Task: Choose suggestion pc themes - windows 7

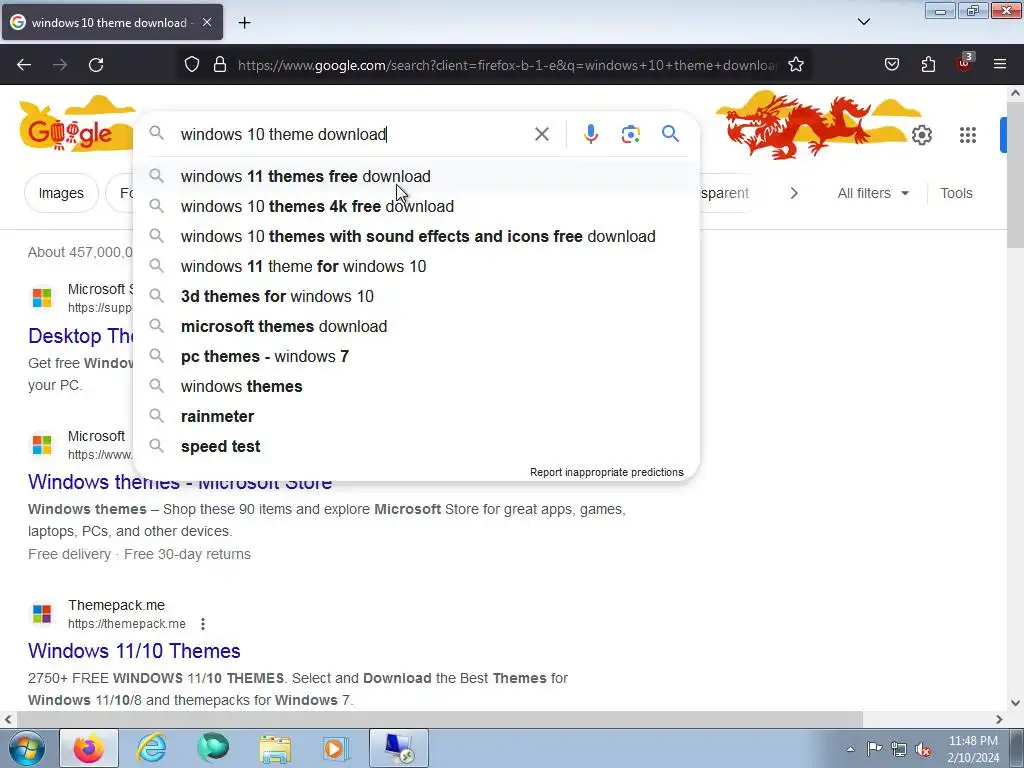Action: click(417, 357)
